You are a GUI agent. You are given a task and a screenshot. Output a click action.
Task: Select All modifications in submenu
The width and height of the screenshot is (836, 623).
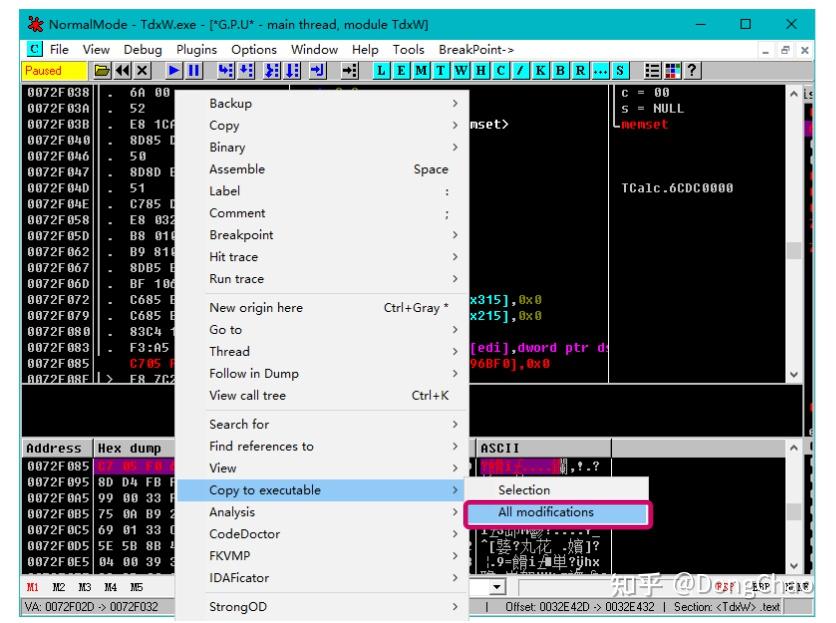546,512
